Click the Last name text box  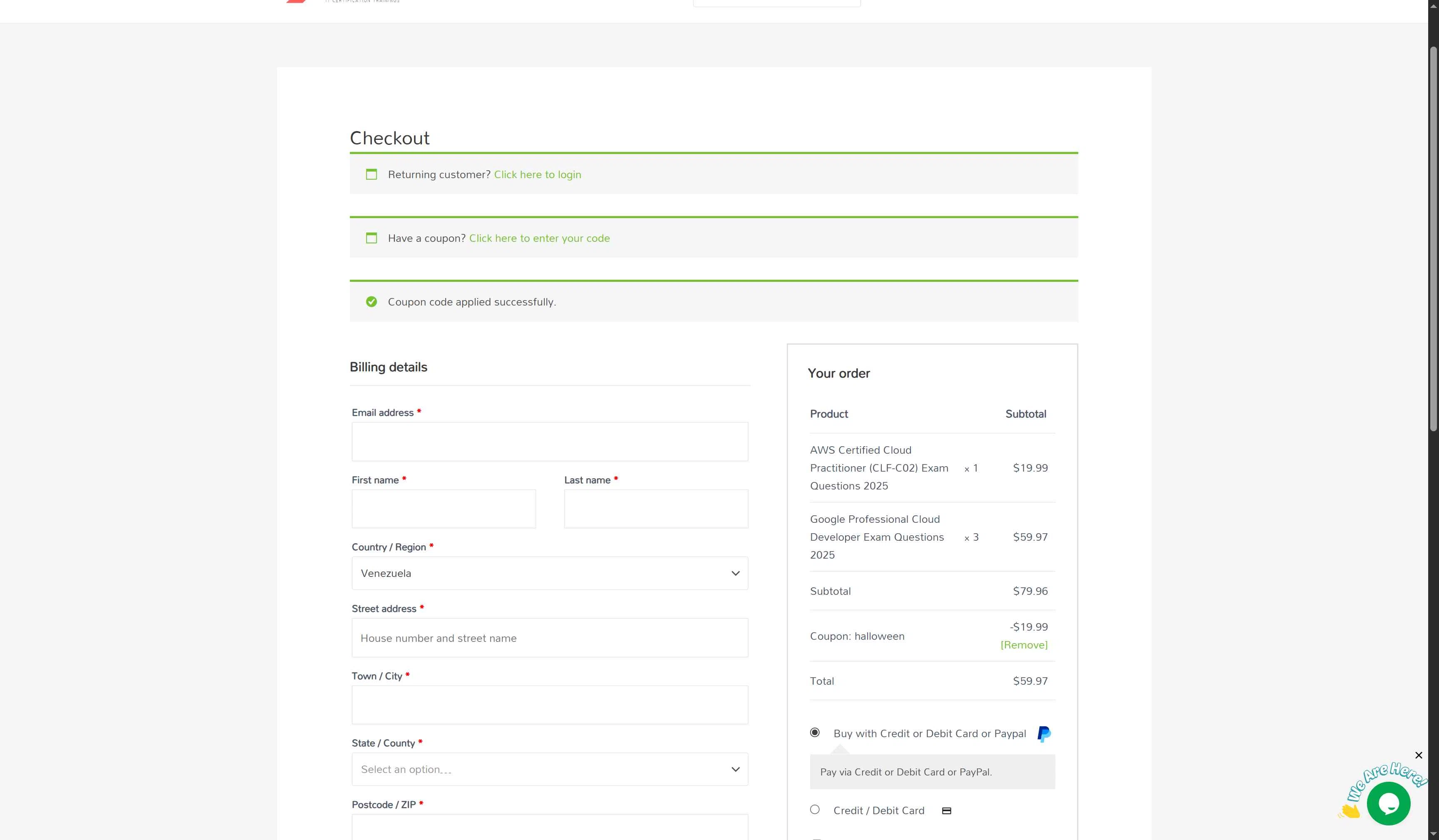pyautogui.click(x=656, y=508)
